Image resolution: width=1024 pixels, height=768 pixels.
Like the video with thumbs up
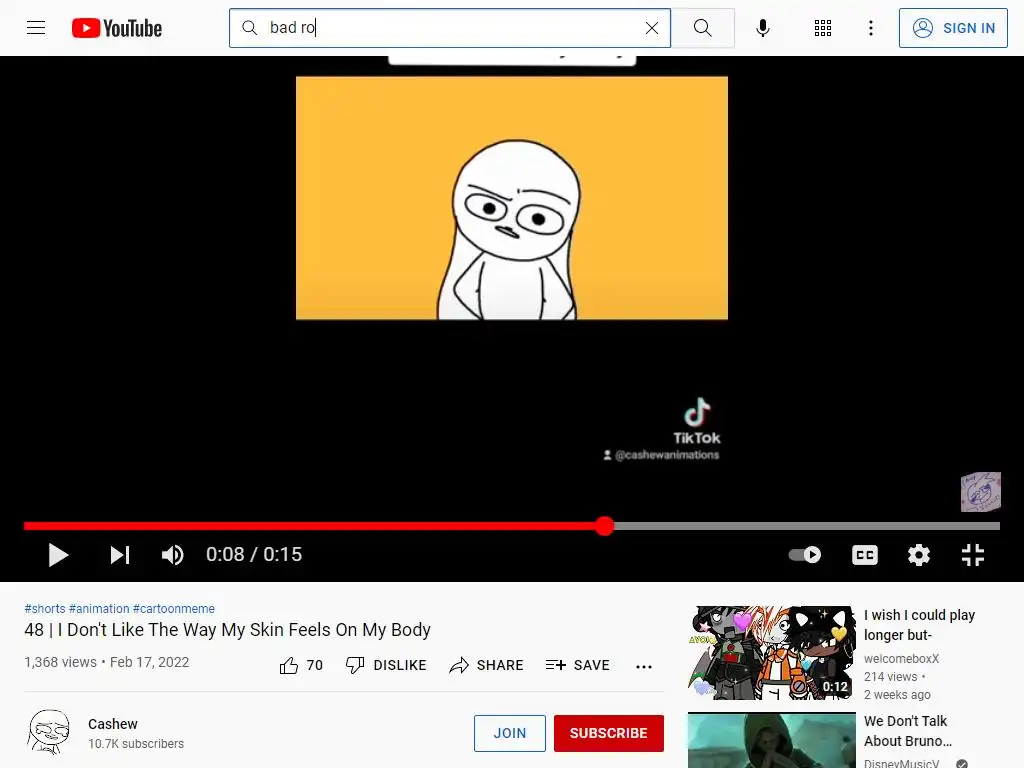pos(289,665)
